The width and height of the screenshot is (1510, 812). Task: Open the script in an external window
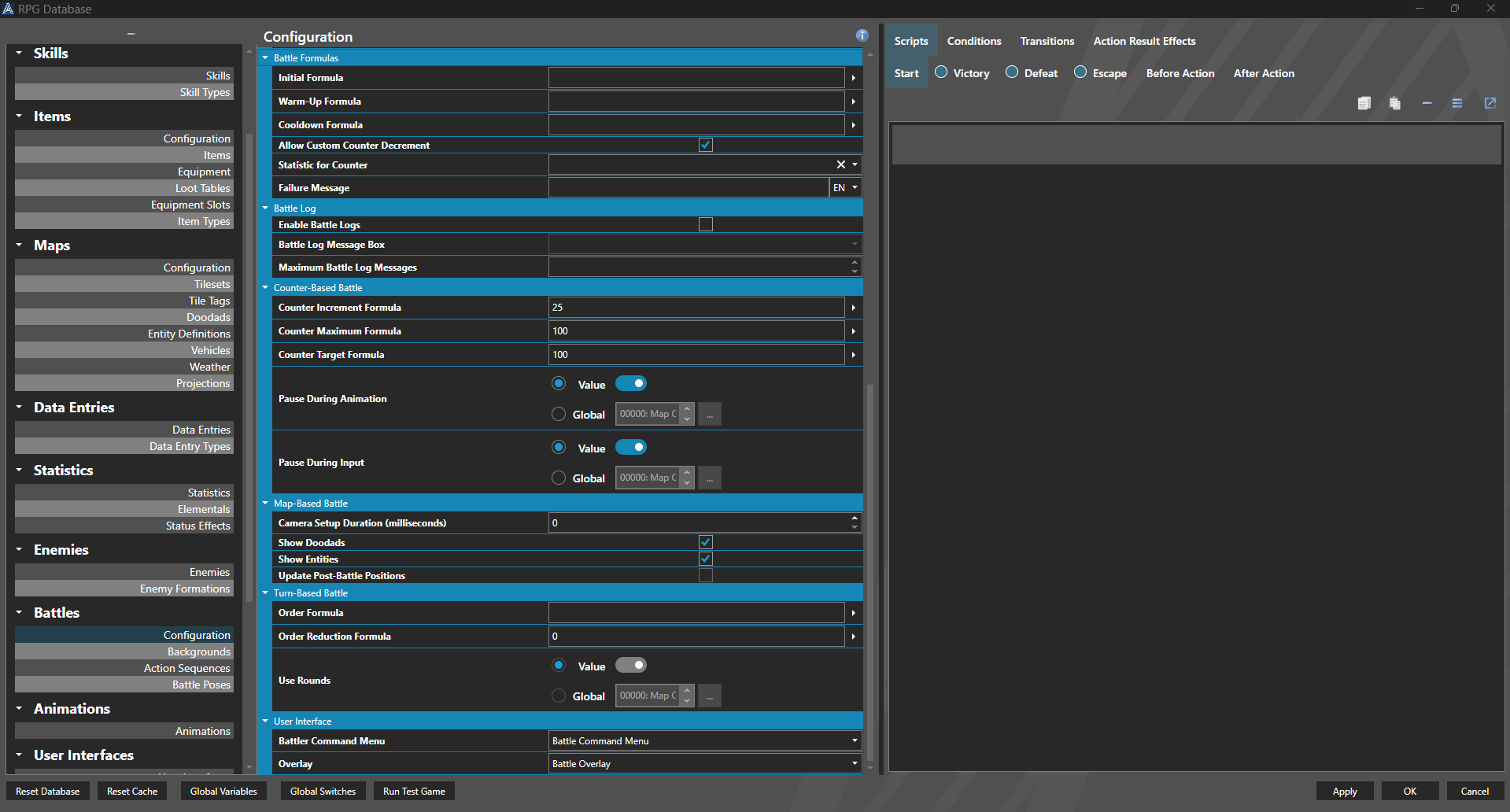coord(1490,103)
